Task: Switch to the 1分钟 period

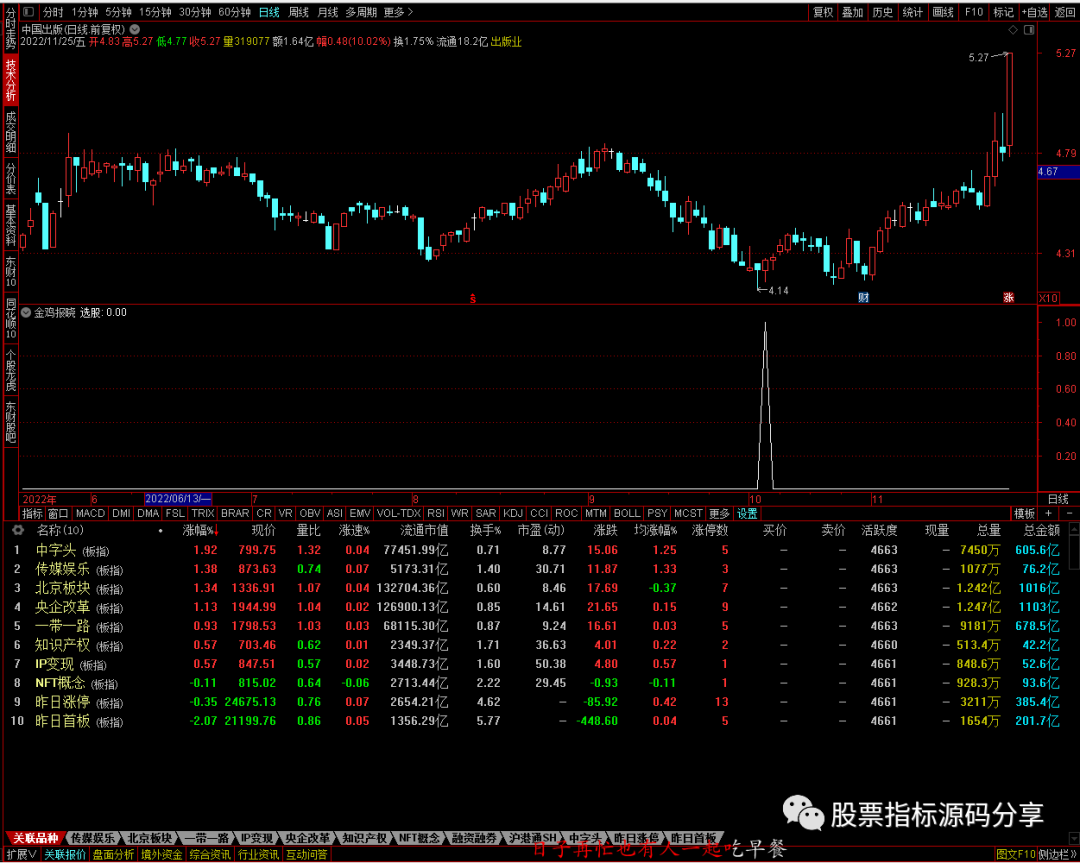Action: point(85,12)
